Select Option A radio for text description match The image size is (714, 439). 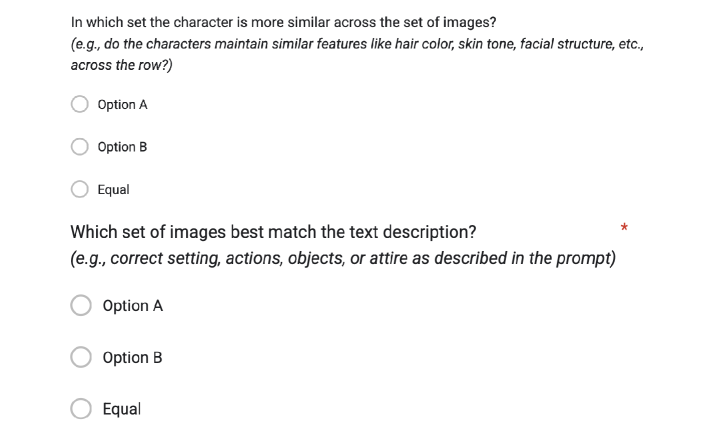(x=81, y=306)
